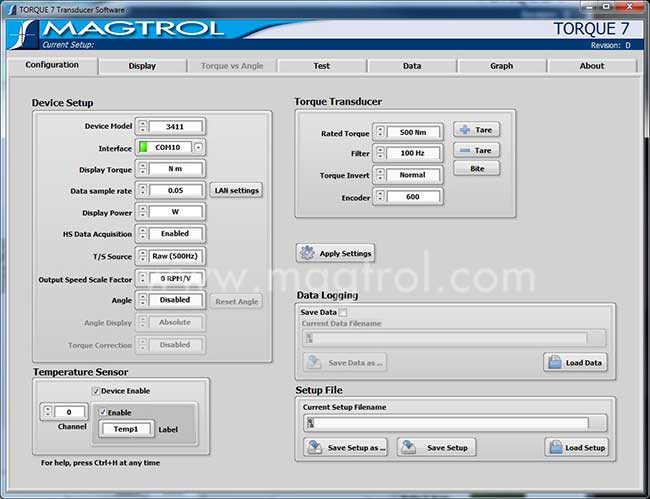650x499 pixels.
Task: Switch to the Graph tab
Action: (x=501, y=66)
